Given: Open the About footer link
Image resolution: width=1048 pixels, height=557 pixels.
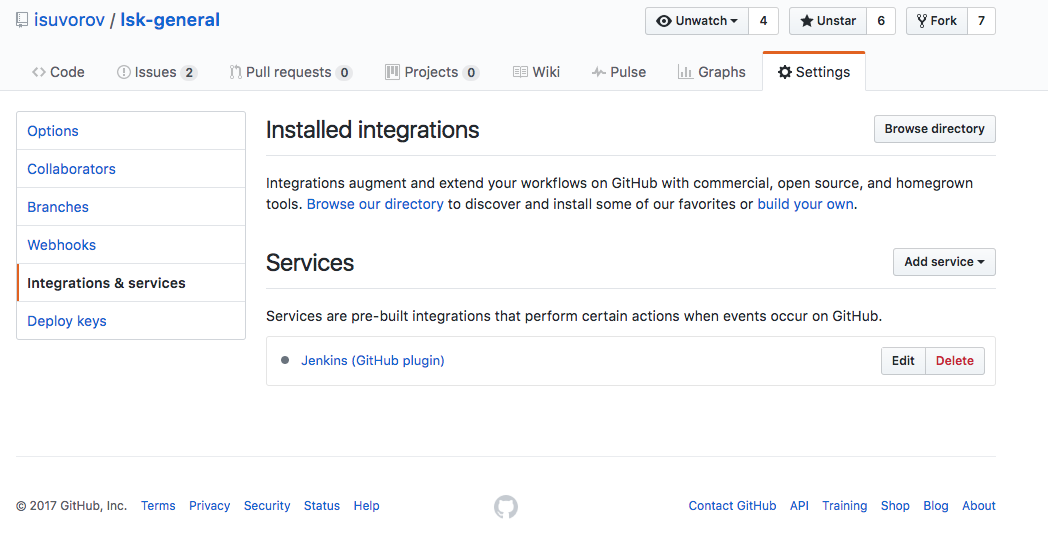Looking at the screenshot, I should [978, 506].
